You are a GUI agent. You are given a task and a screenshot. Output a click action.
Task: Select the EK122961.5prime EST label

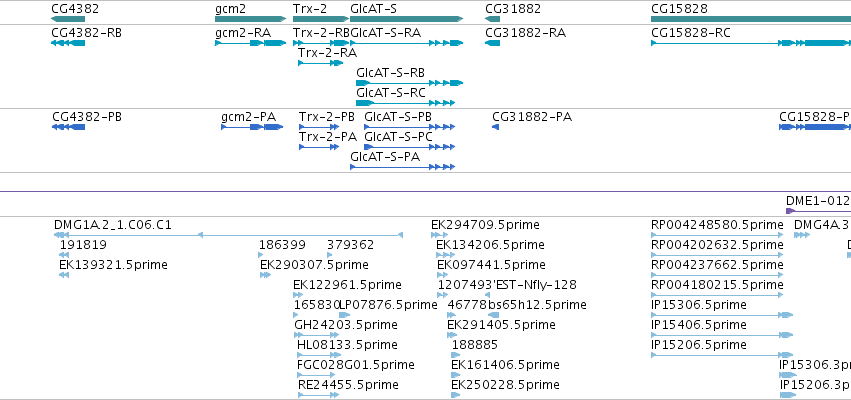point(347,285)
